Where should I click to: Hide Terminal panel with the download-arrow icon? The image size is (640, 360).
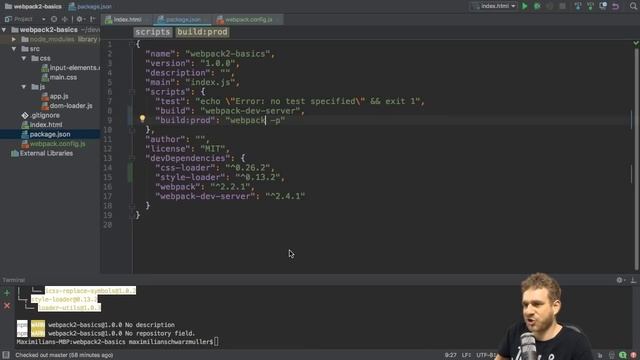[633, 280]
